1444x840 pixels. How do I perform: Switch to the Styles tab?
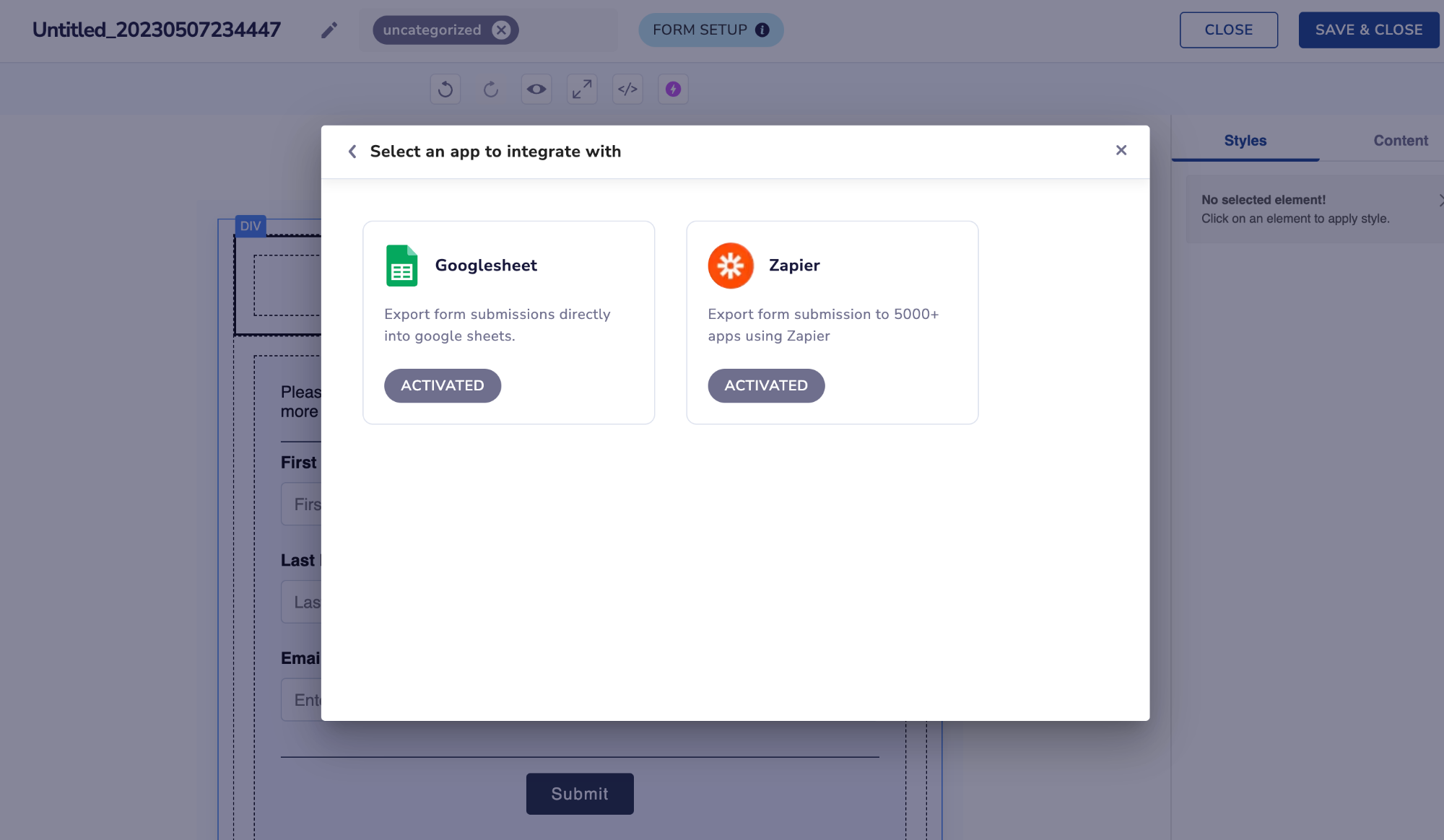click(1245, 141)
